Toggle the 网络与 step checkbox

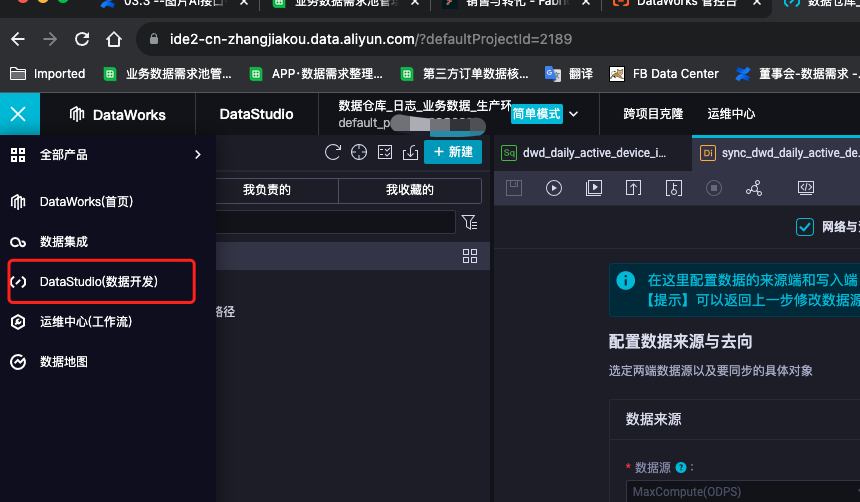click(805, 227)
